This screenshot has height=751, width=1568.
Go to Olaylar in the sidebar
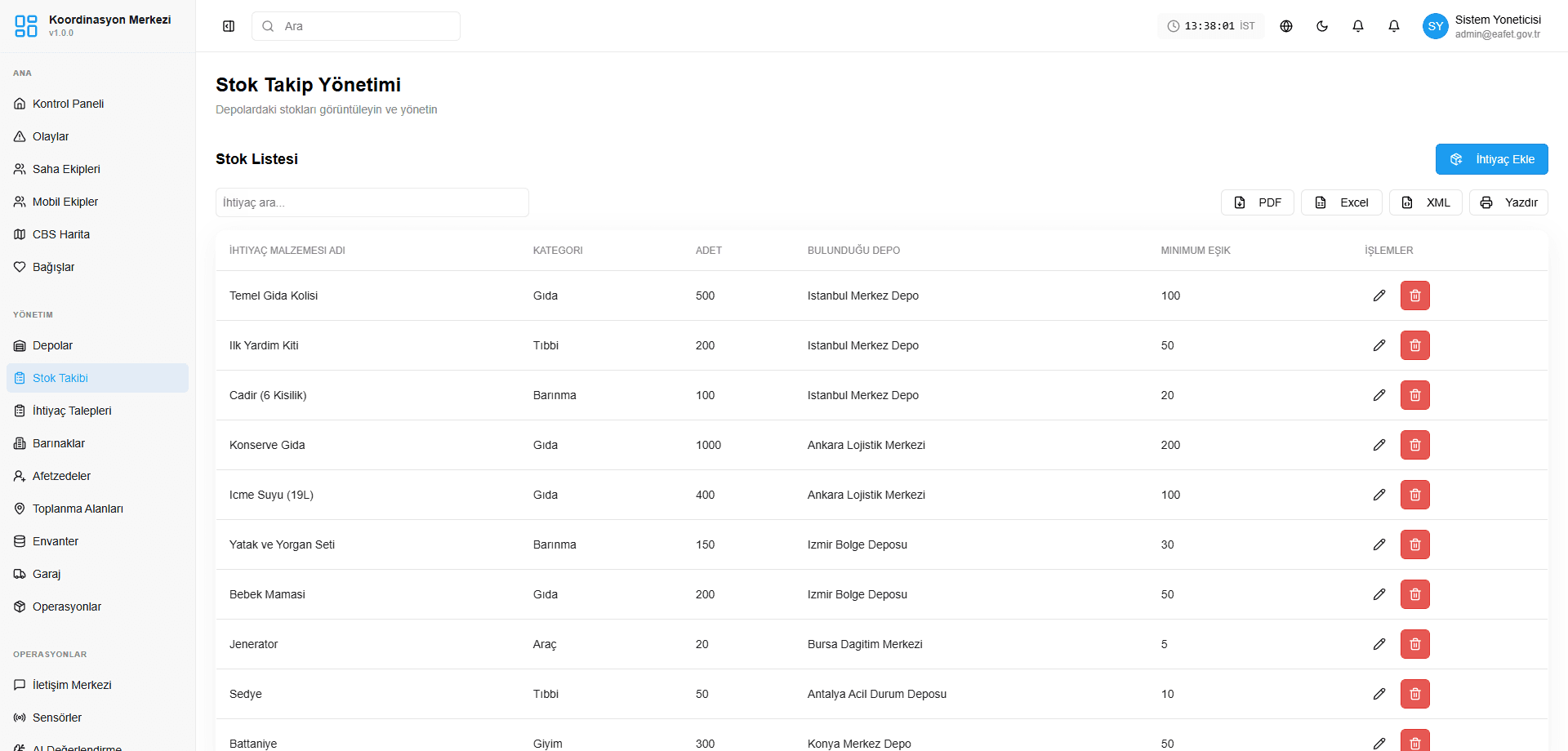[97, 136]
